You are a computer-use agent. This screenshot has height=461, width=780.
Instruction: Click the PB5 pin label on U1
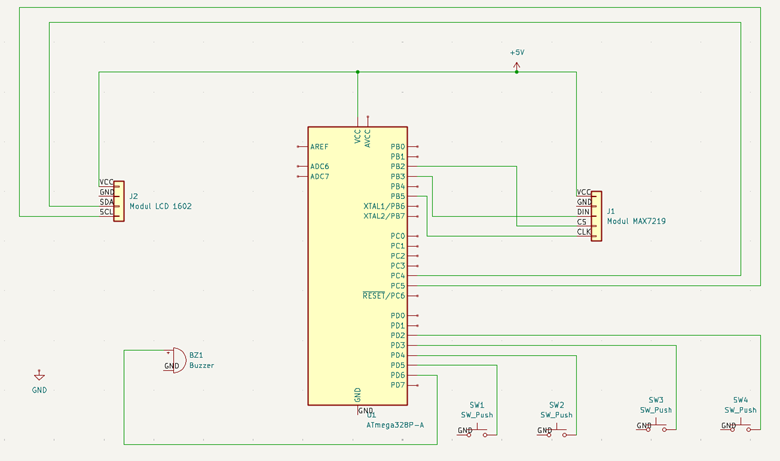coord(398,196)
